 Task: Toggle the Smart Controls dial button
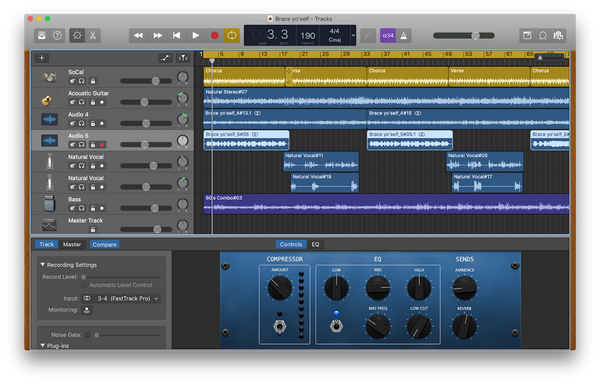[77, 36]
